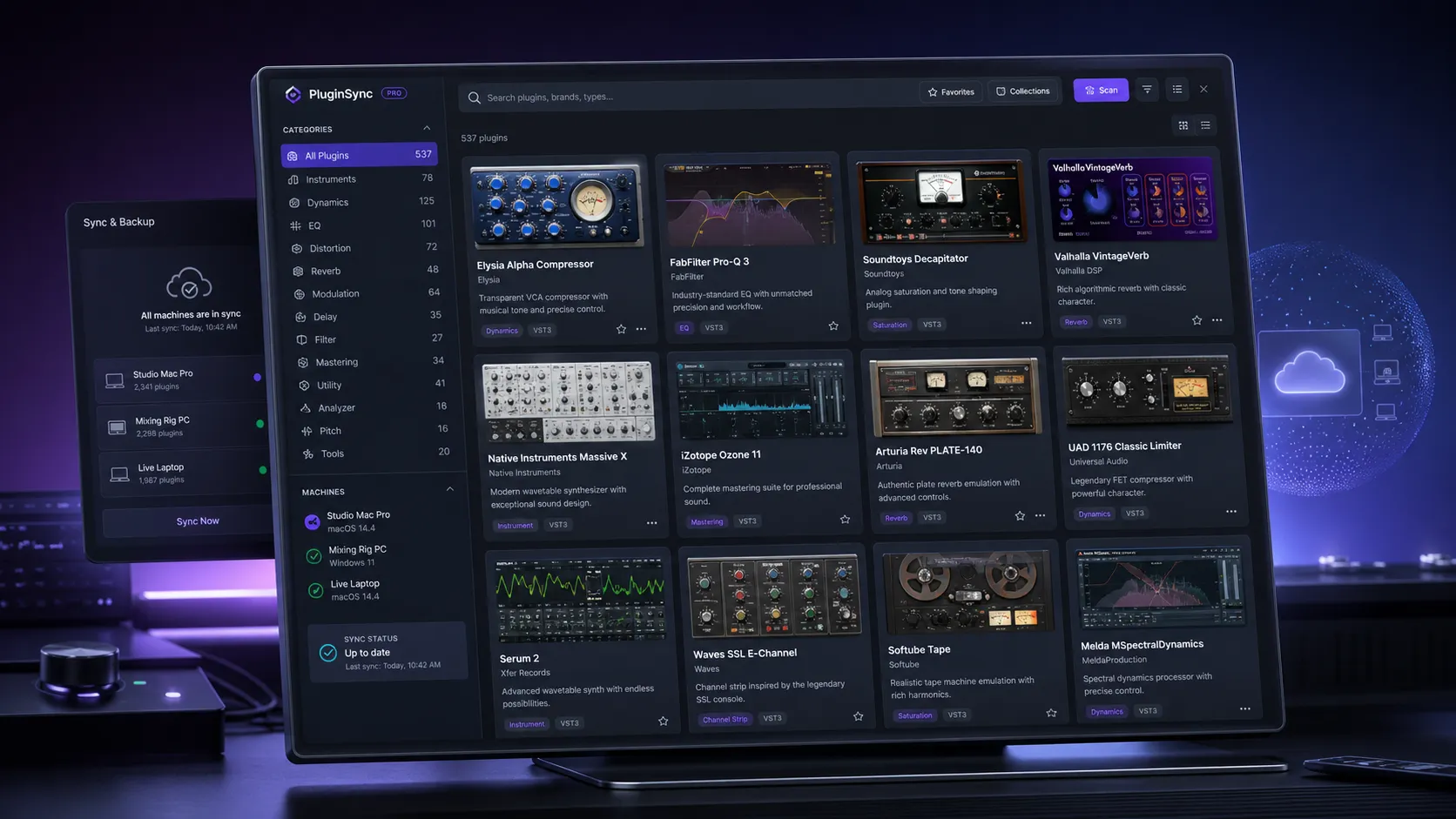Collapse the Categories section chevron
Viewport: 1456px width, 819px height.
pyautogui.click(x=427, y=128)
